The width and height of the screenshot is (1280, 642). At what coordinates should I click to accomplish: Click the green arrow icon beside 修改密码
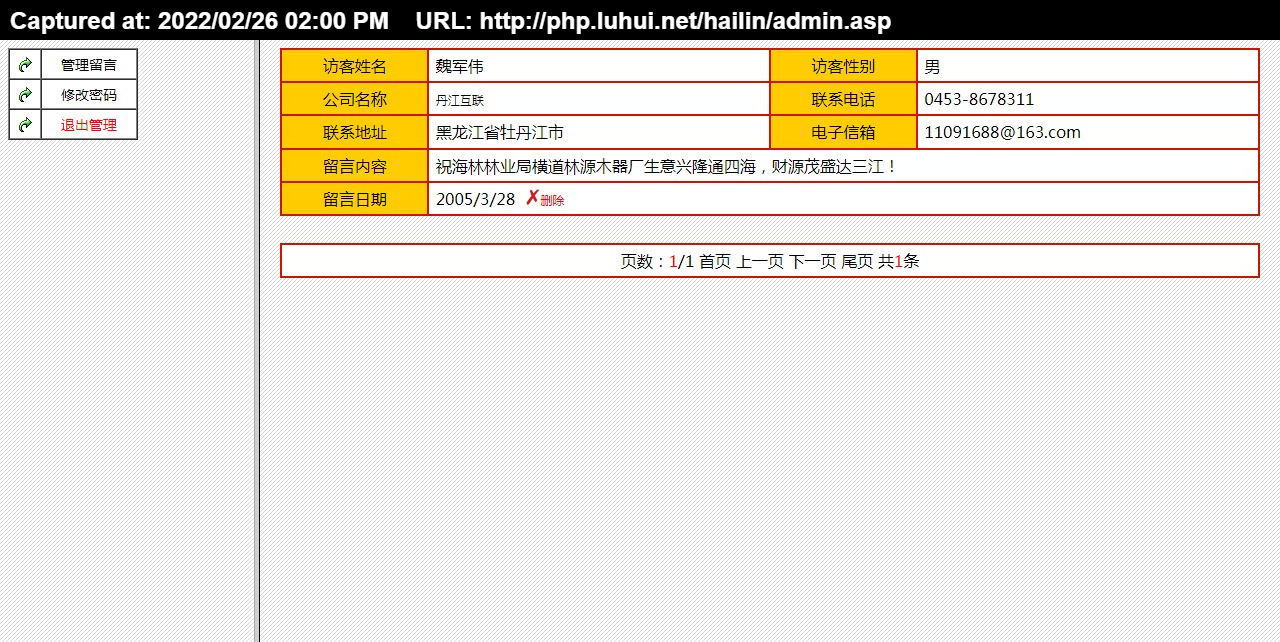coord(25,95)
